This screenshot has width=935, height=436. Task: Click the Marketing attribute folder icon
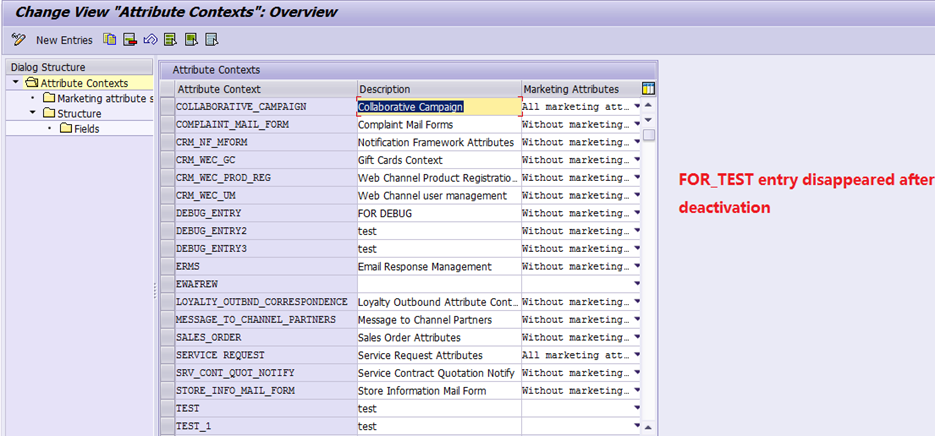click(x=49, y=98)
